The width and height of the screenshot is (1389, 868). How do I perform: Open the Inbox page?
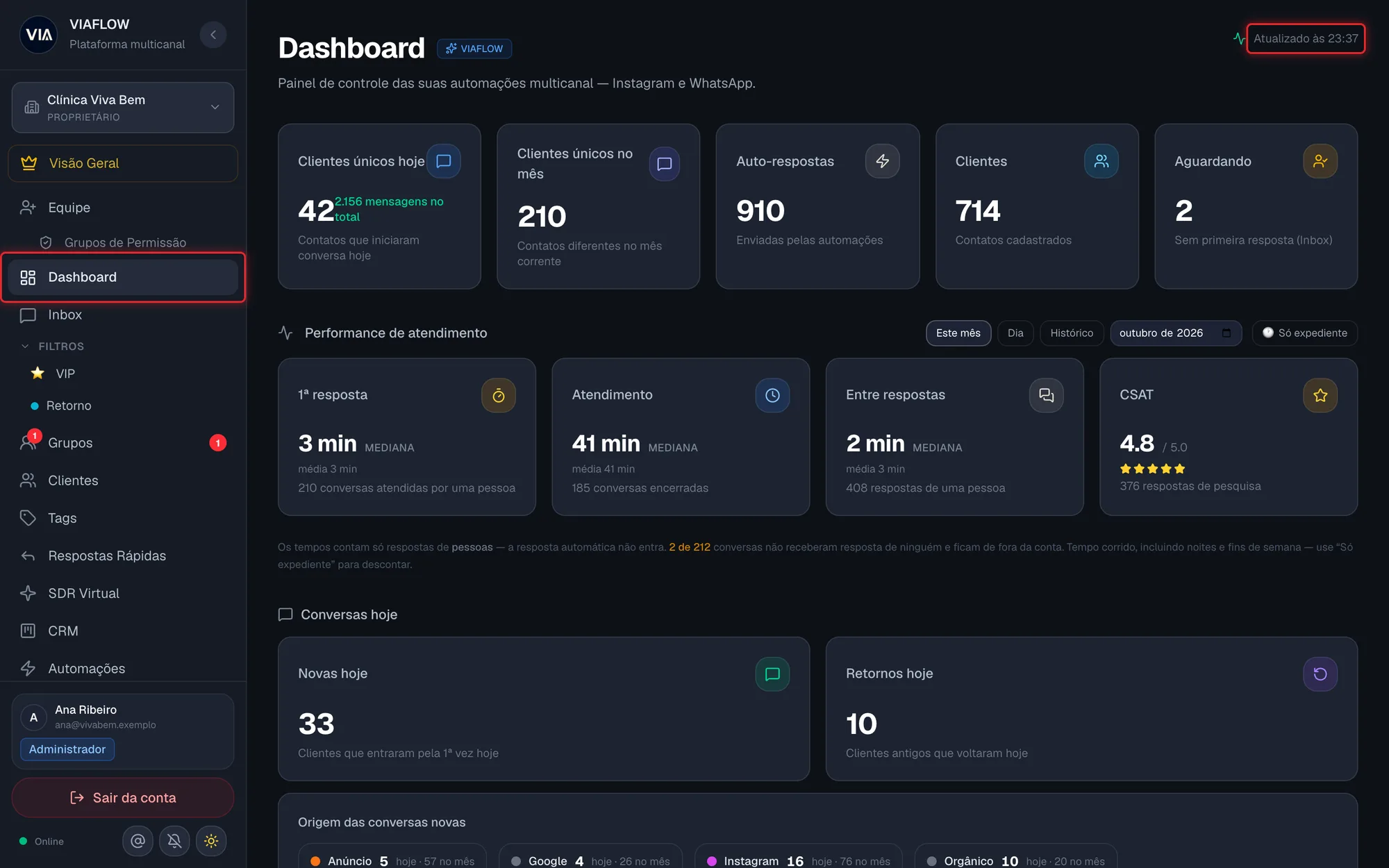point(123,315)
